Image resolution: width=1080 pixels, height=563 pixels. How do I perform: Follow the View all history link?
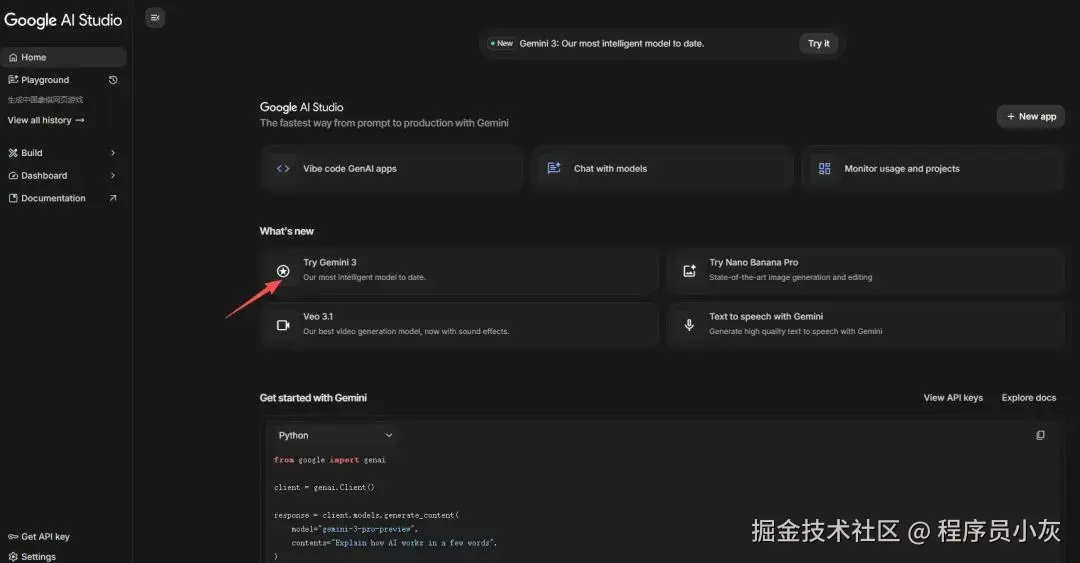click(x=46, y=120)
